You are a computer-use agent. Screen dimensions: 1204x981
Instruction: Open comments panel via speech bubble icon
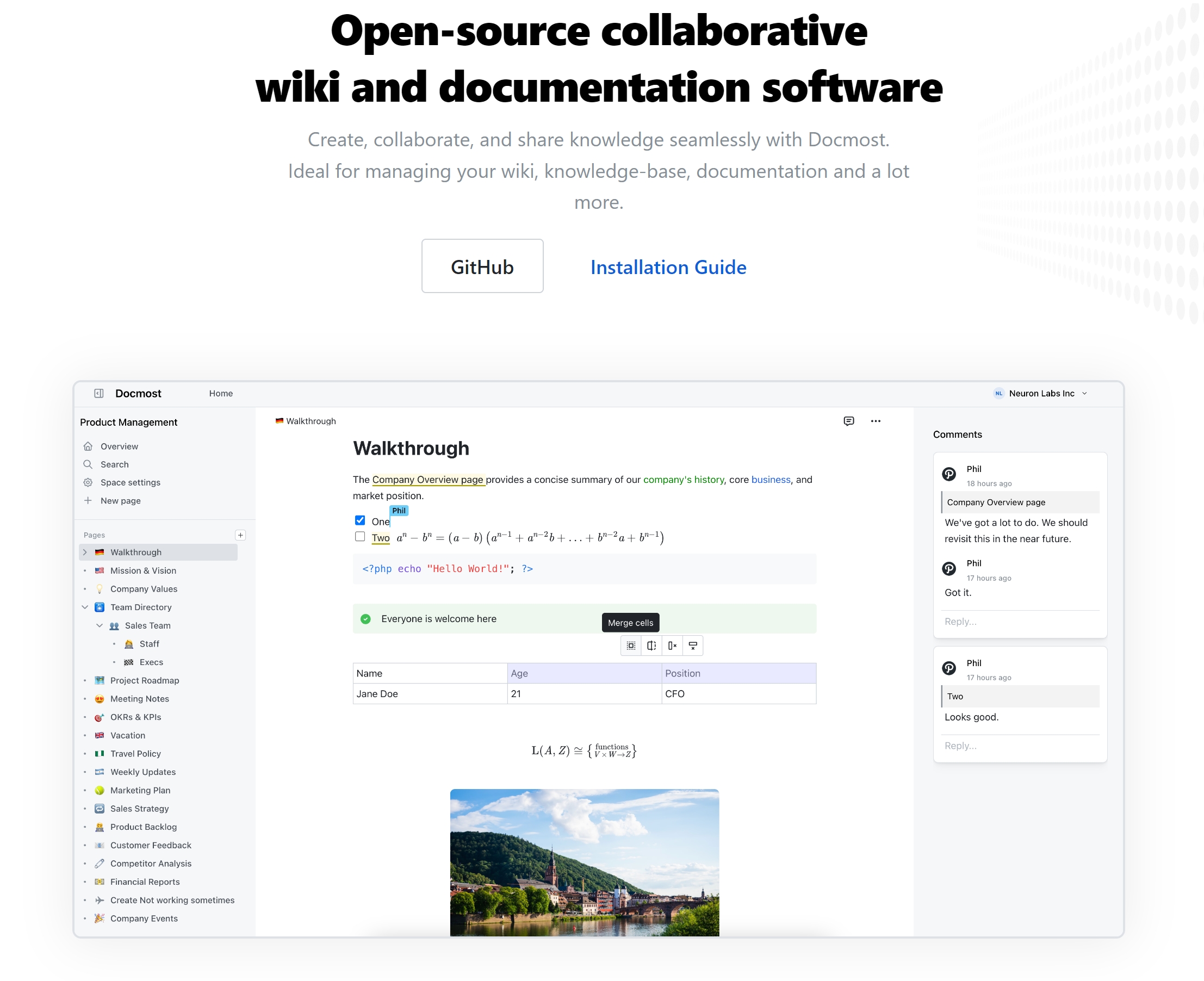pyautogui.click(x=848, y=421)
